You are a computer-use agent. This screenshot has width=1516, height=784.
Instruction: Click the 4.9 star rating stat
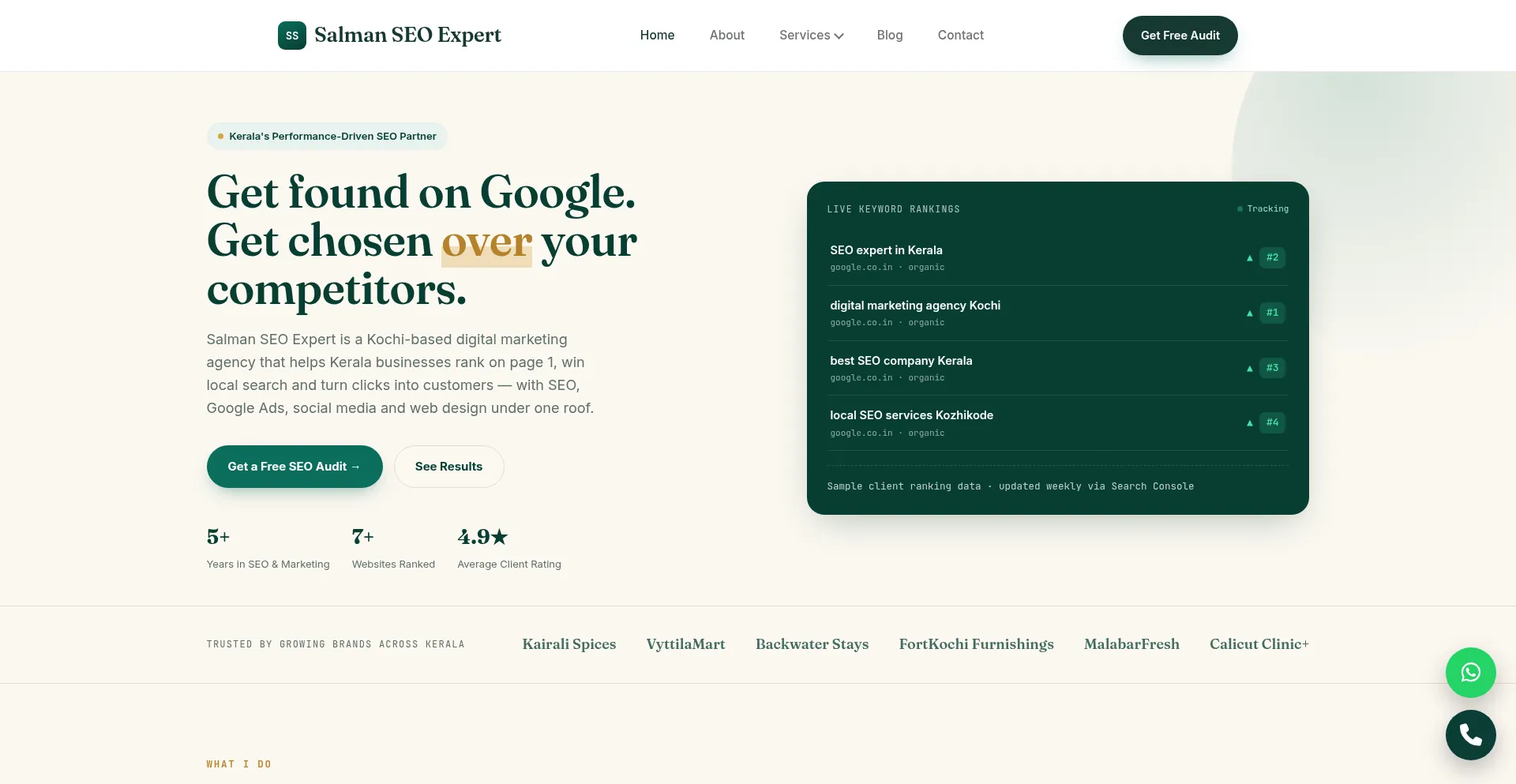click(509, 549)
